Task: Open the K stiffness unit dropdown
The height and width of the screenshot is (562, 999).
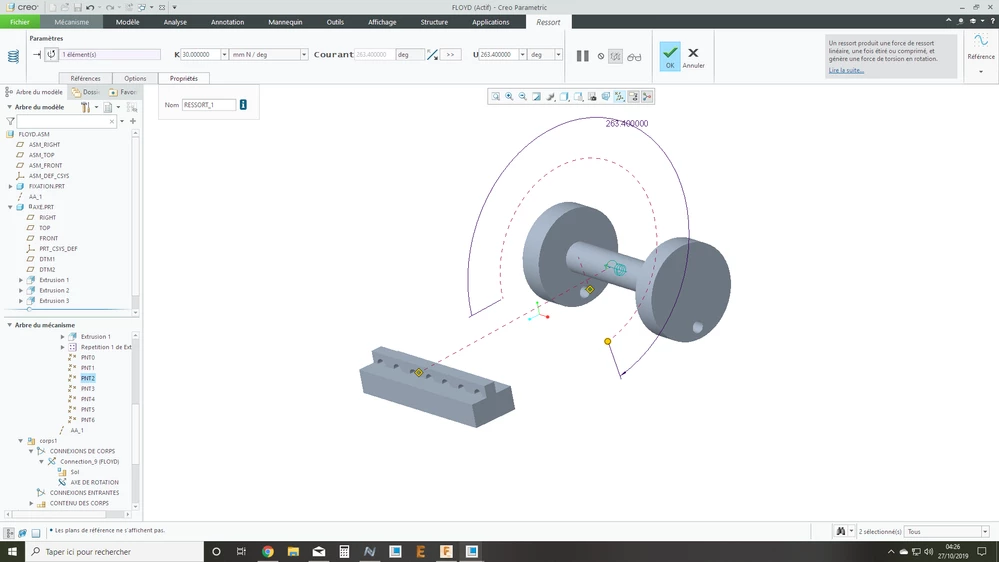Action: pos(303,55)
